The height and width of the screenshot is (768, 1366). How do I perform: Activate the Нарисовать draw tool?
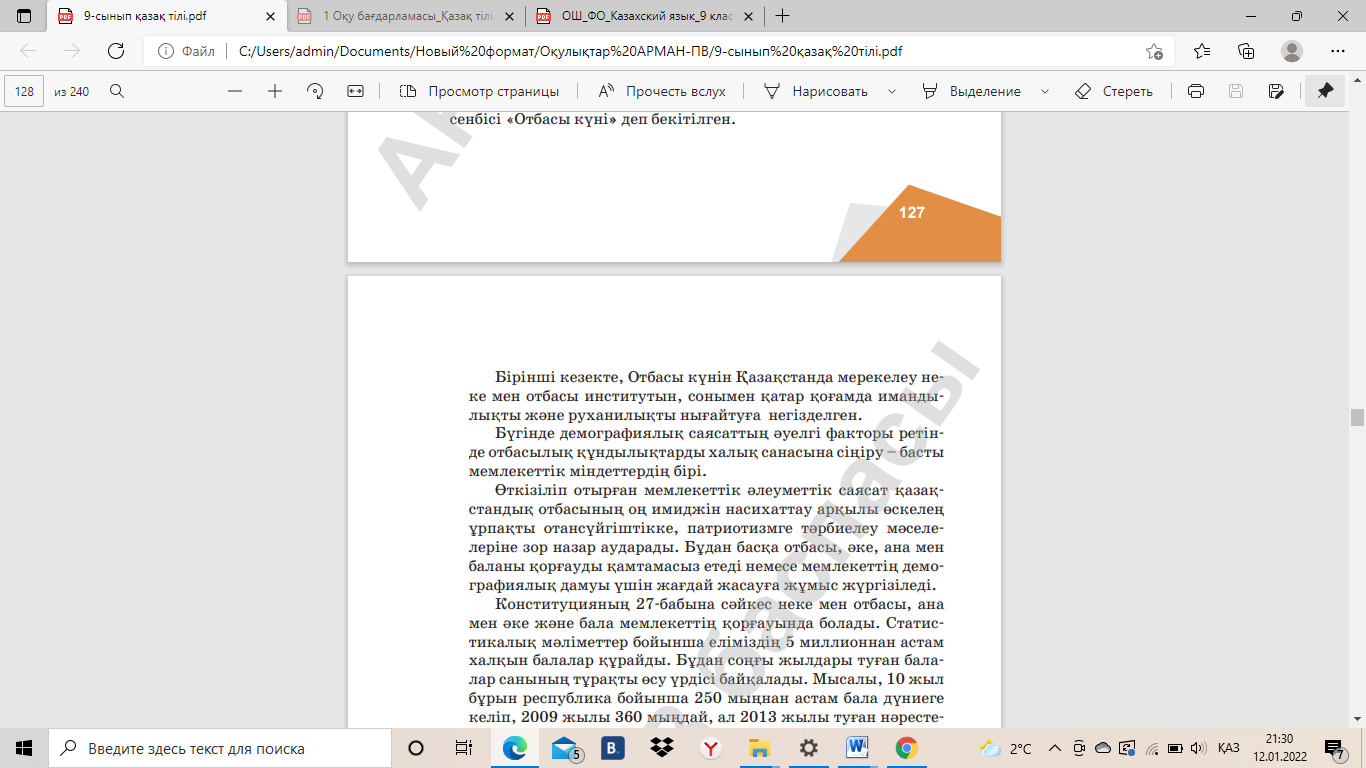pos(816,91)
